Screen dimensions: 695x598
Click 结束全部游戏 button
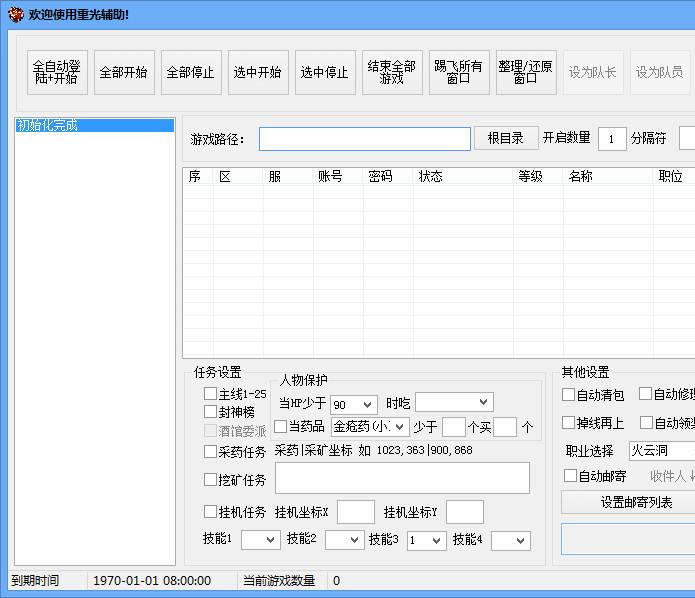click(392, 73)
